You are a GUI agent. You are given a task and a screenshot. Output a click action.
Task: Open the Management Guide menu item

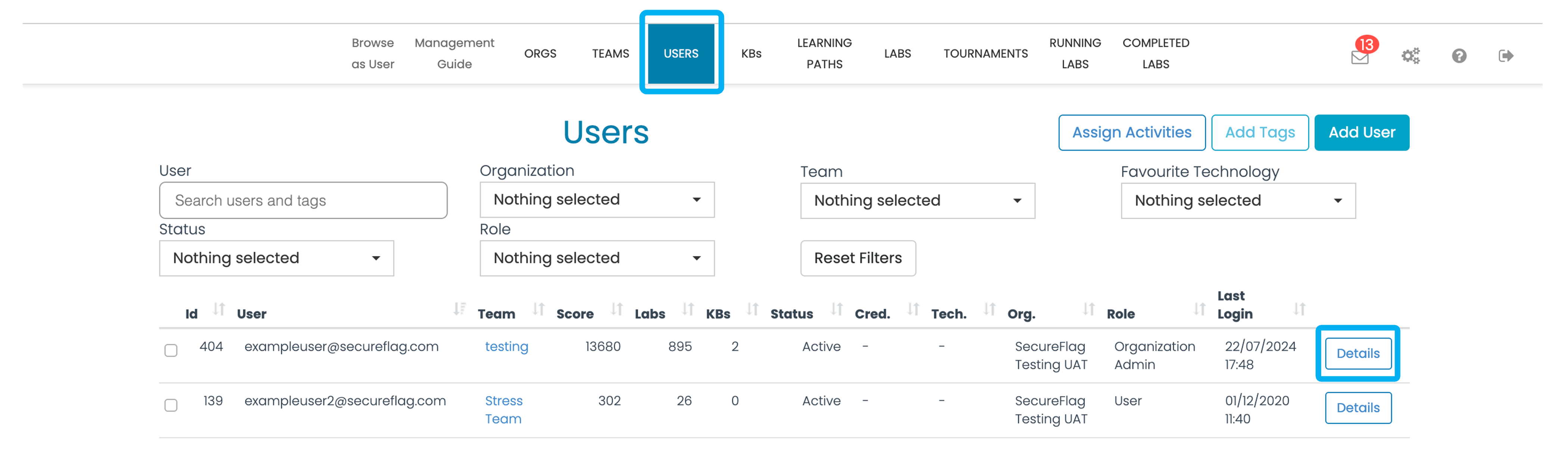[455, 54]
